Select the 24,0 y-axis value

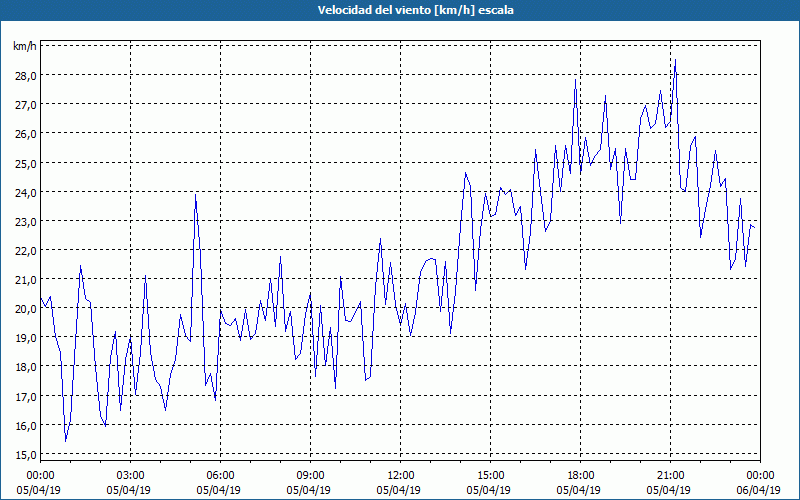click(x=25, y=192)
